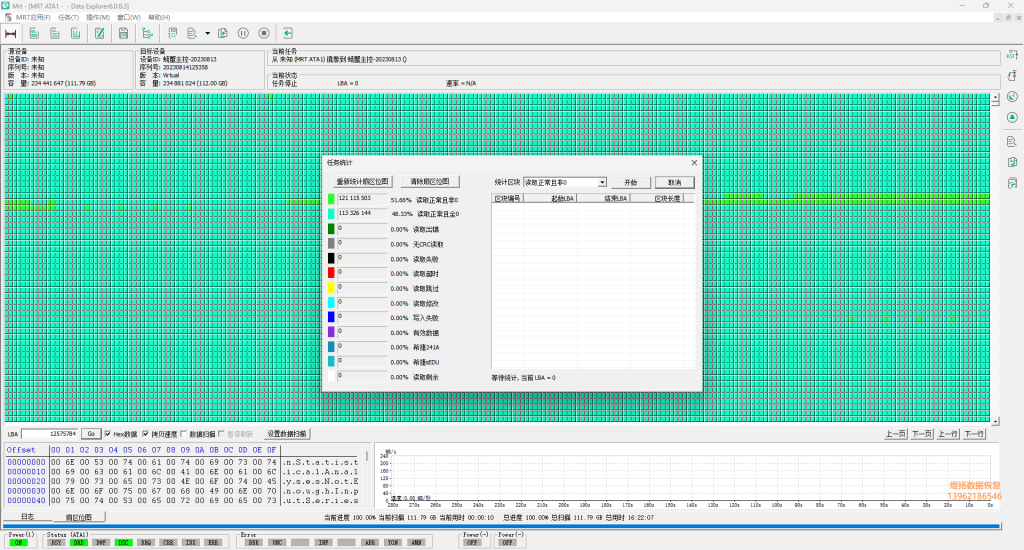
Task: Click the bright green 读取正常且非0 swatch
Action: pyautogui.click(x=331, y=199)
